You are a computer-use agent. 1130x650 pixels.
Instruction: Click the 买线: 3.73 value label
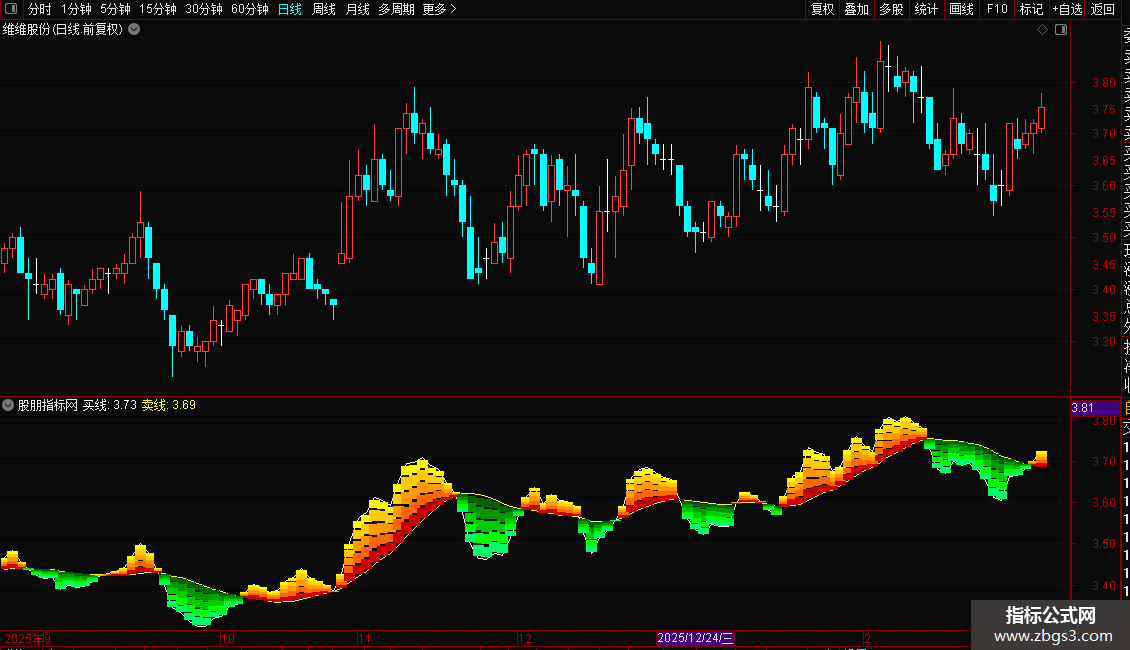point(110,405)
